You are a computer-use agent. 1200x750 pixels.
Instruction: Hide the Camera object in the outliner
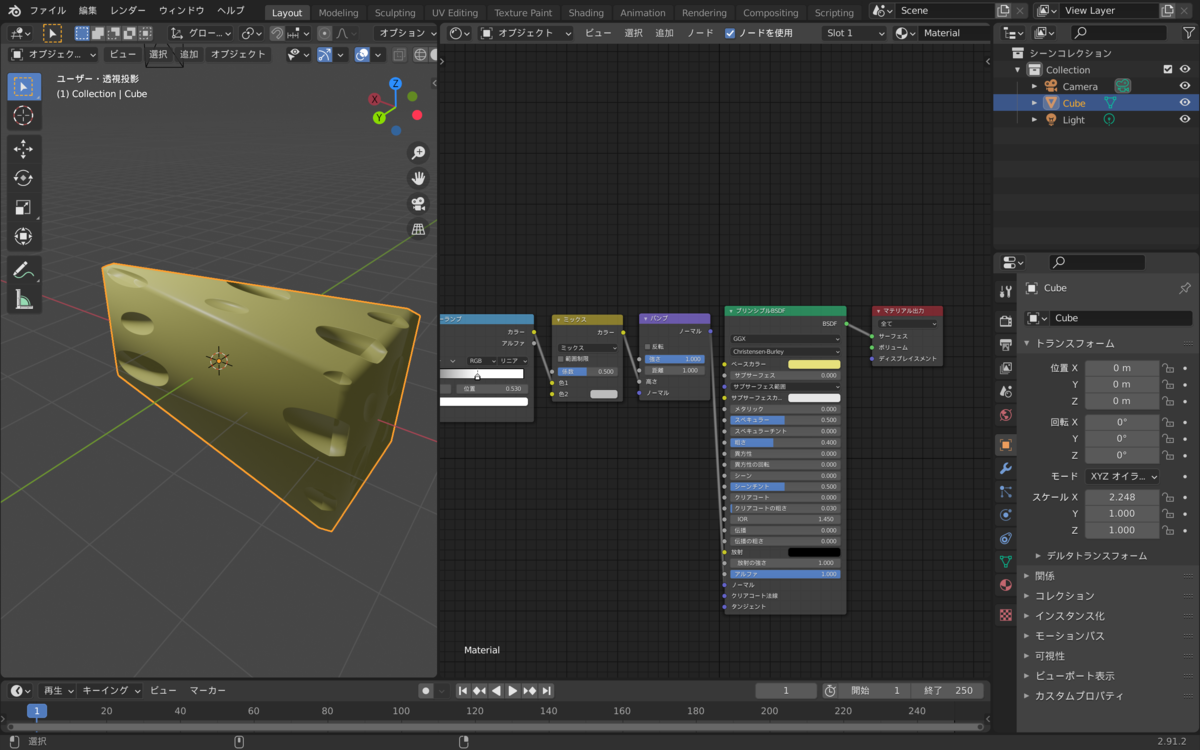[1185, 86]
